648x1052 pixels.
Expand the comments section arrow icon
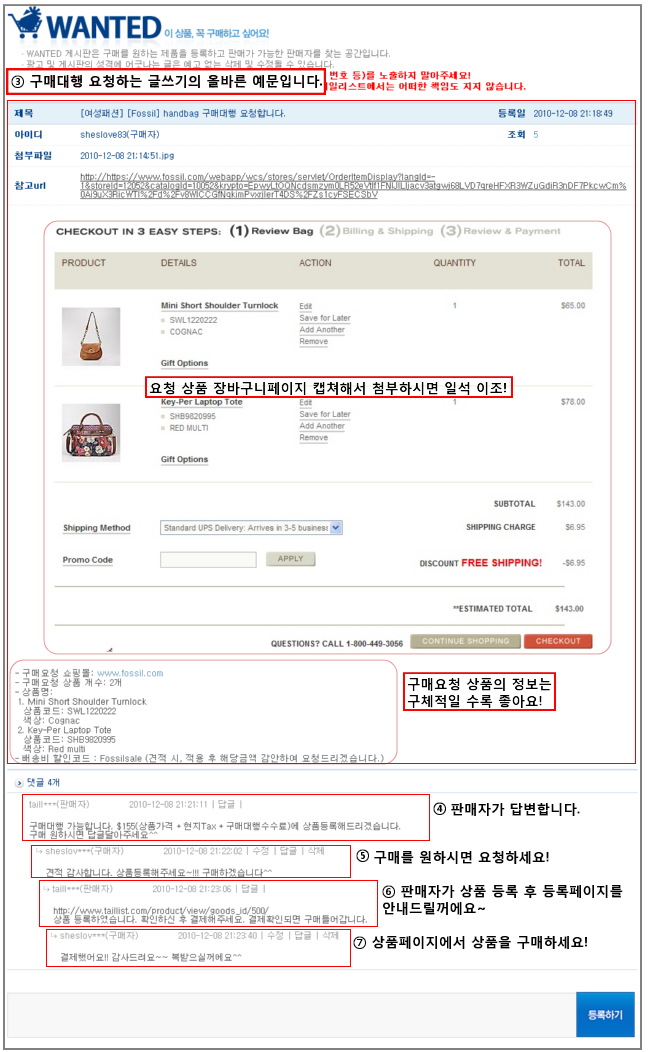(19, 783)
